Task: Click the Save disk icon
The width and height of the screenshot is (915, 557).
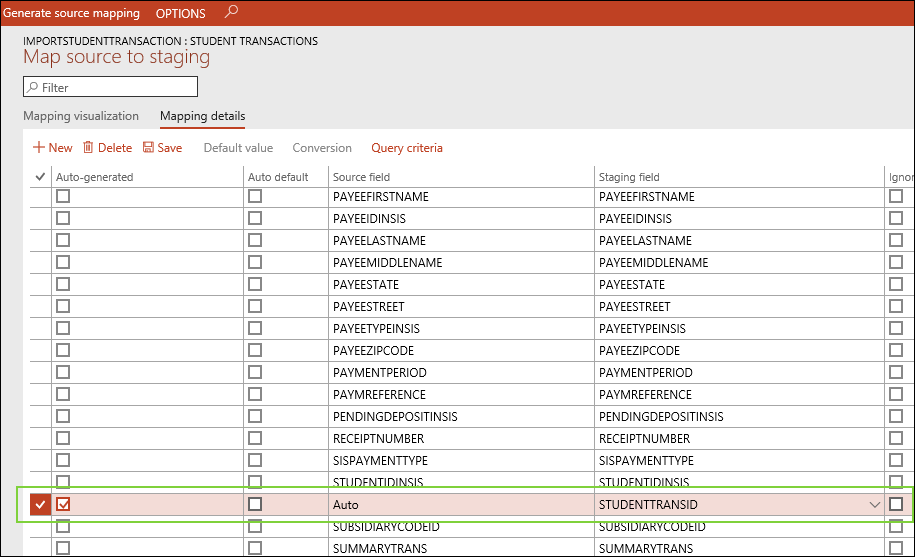Action: [148, 148]
